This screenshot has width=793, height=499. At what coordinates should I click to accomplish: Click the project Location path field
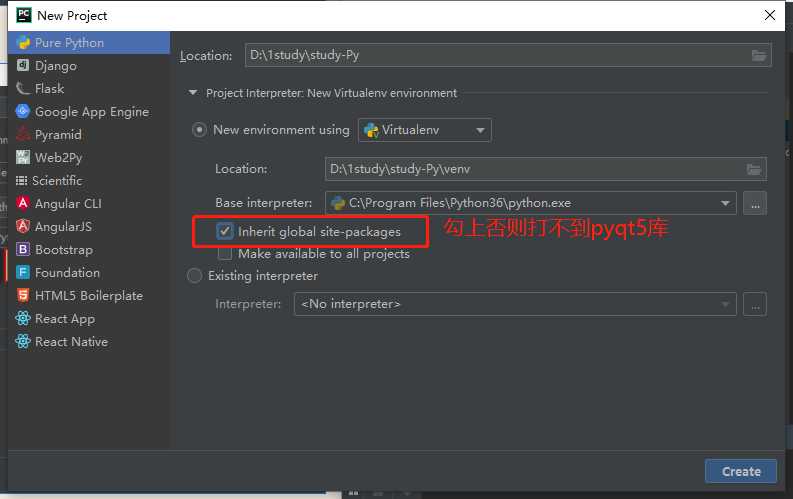[508, 55]
